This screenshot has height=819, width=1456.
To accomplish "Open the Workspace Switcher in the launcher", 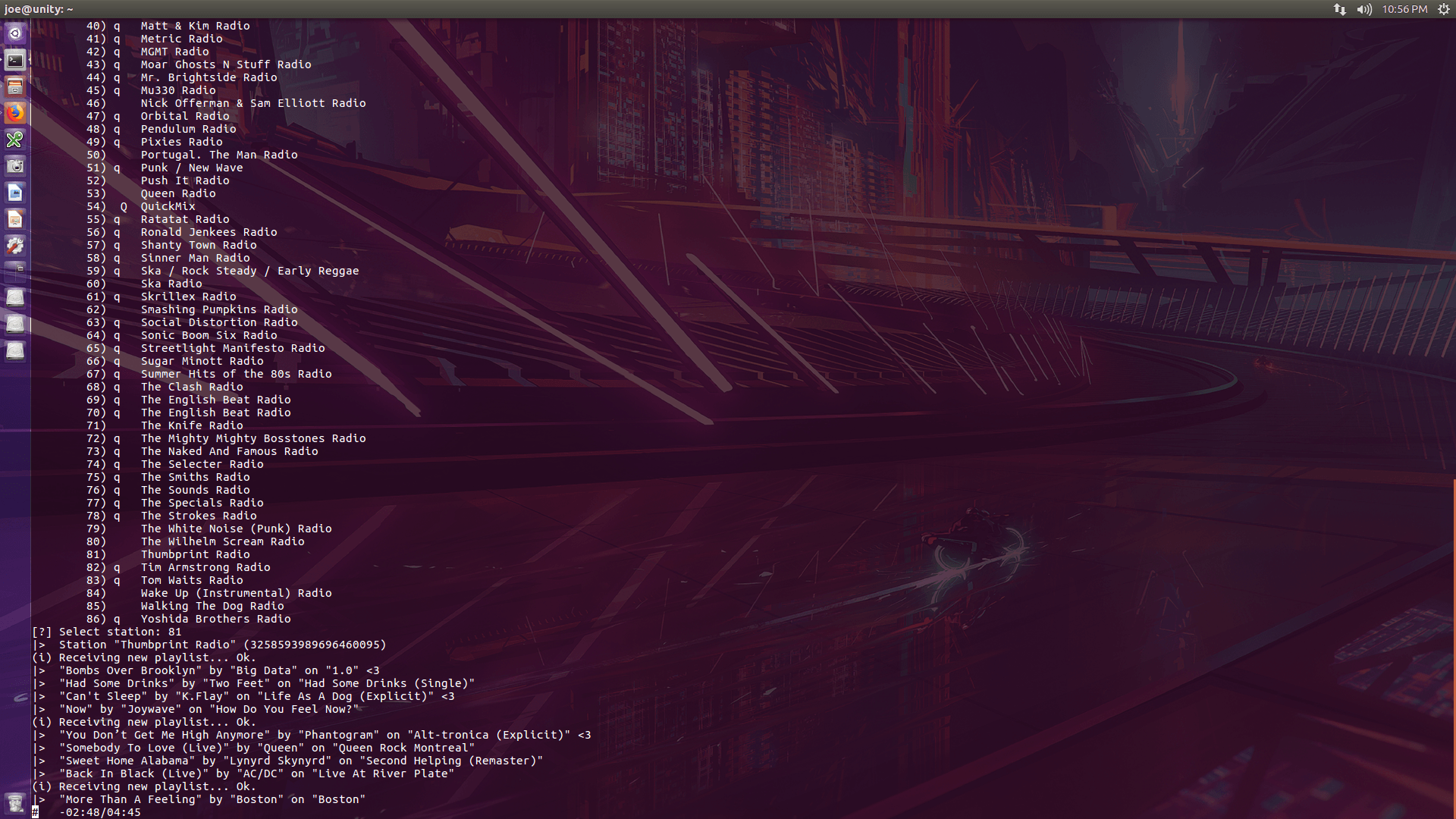I will pos(15,271).
